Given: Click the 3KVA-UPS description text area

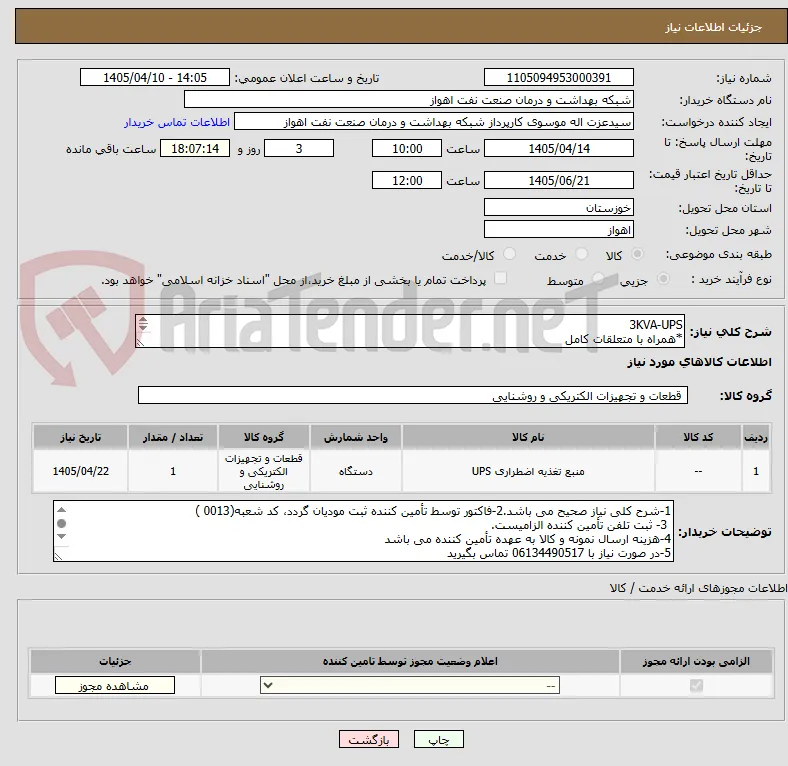Looking at the screenshot, I should (x=410, y=331).
